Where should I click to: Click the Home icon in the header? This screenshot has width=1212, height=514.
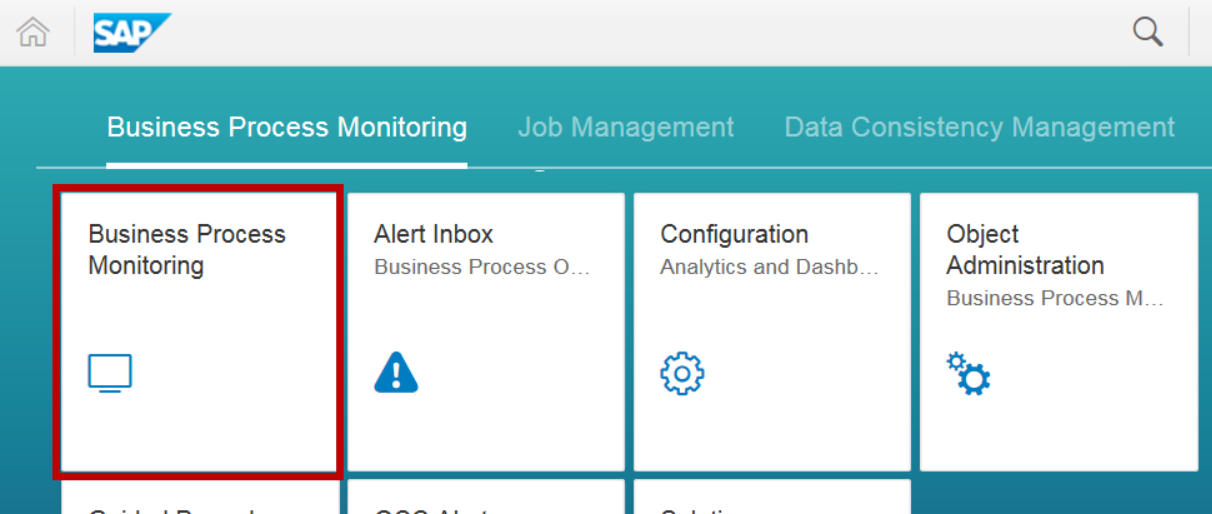[x=33, y=32]
